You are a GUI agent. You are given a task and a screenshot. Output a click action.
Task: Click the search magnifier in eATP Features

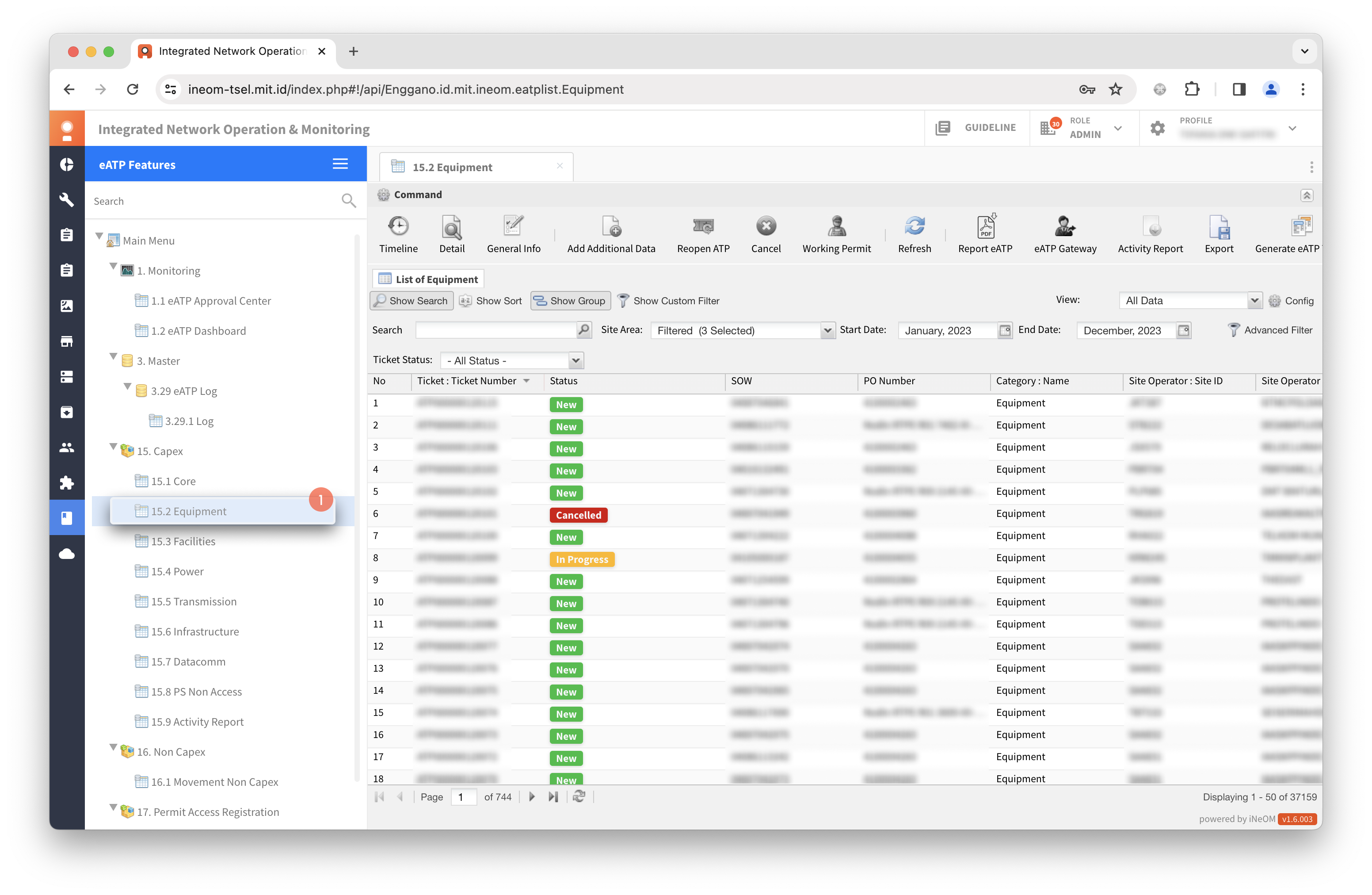pos(348,201)
